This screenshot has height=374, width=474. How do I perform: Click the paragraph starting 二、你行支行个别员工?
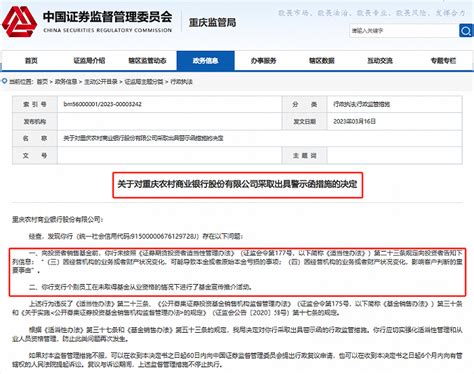tap(140, 287)
